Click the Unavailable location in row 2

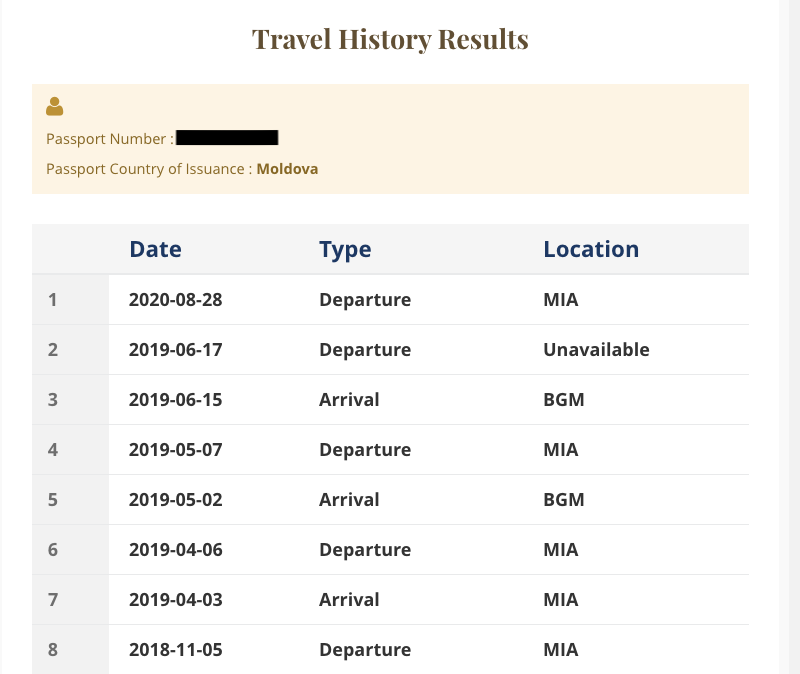596,350
